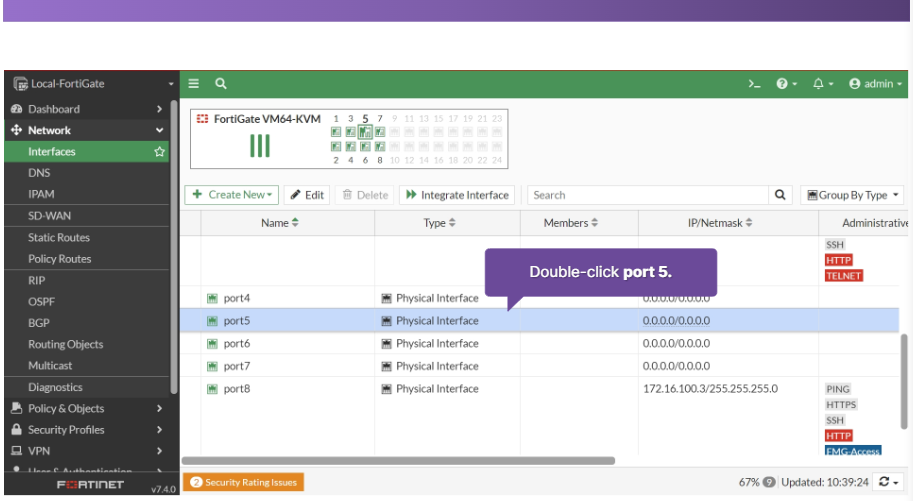Click the Create New dropdown button
913x501 pixels.
[232, 195]
